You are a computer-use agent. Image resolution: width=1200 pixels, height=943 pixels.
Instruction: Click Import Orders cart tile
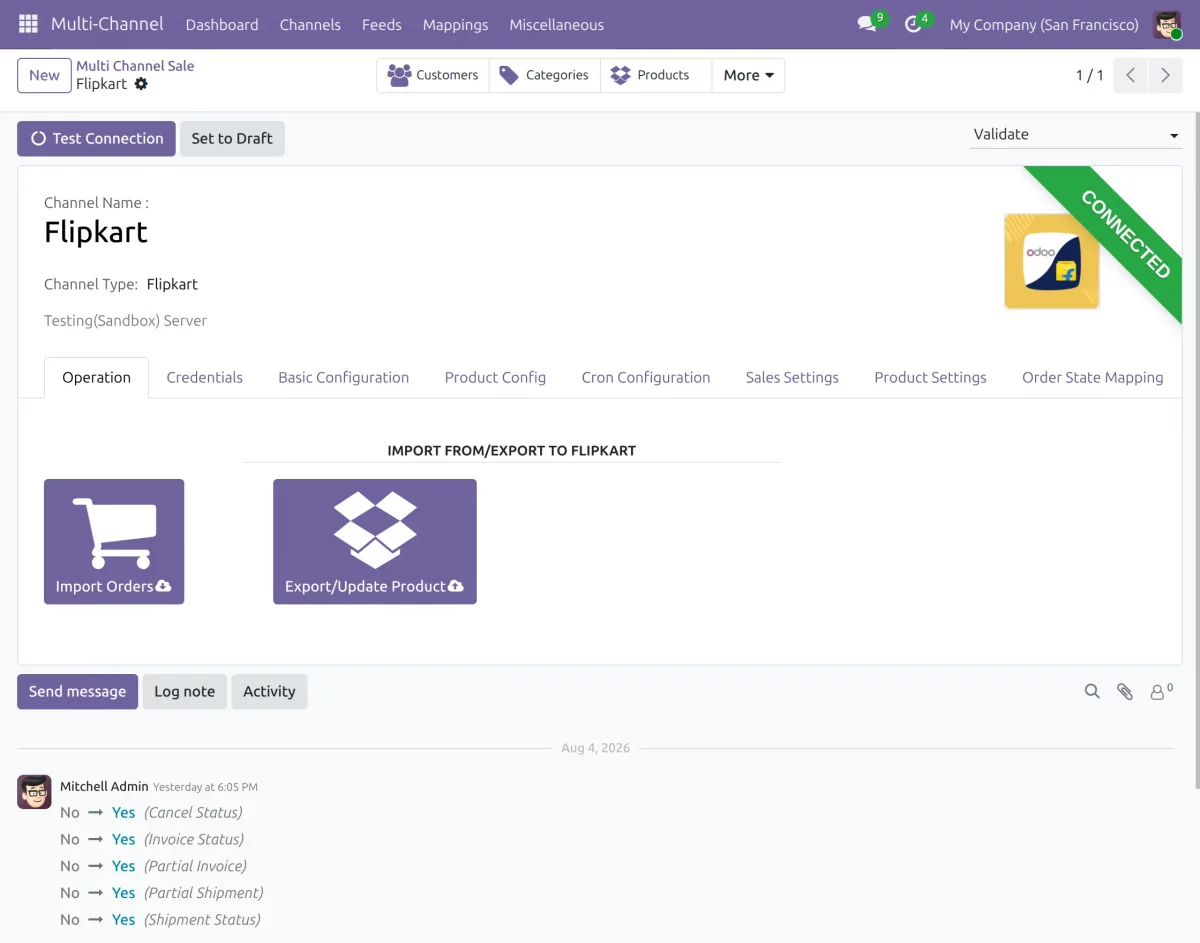pos(114,541)
